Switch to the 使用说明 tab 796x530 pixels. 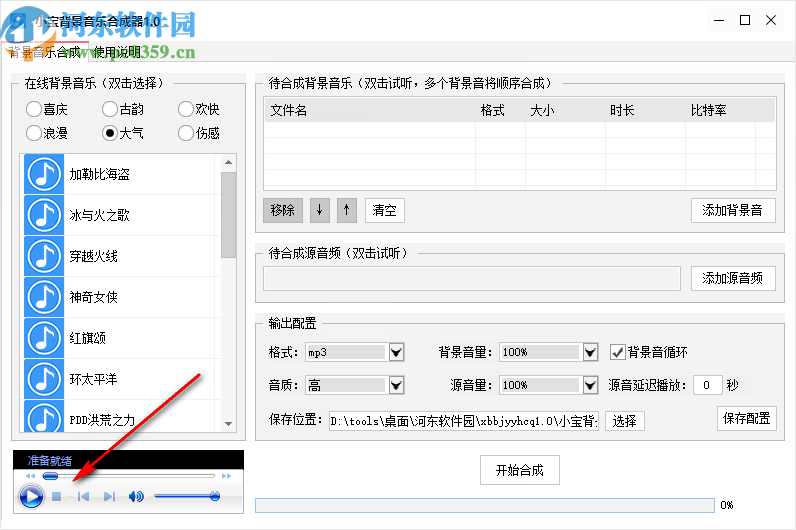(x=117, y=52)
